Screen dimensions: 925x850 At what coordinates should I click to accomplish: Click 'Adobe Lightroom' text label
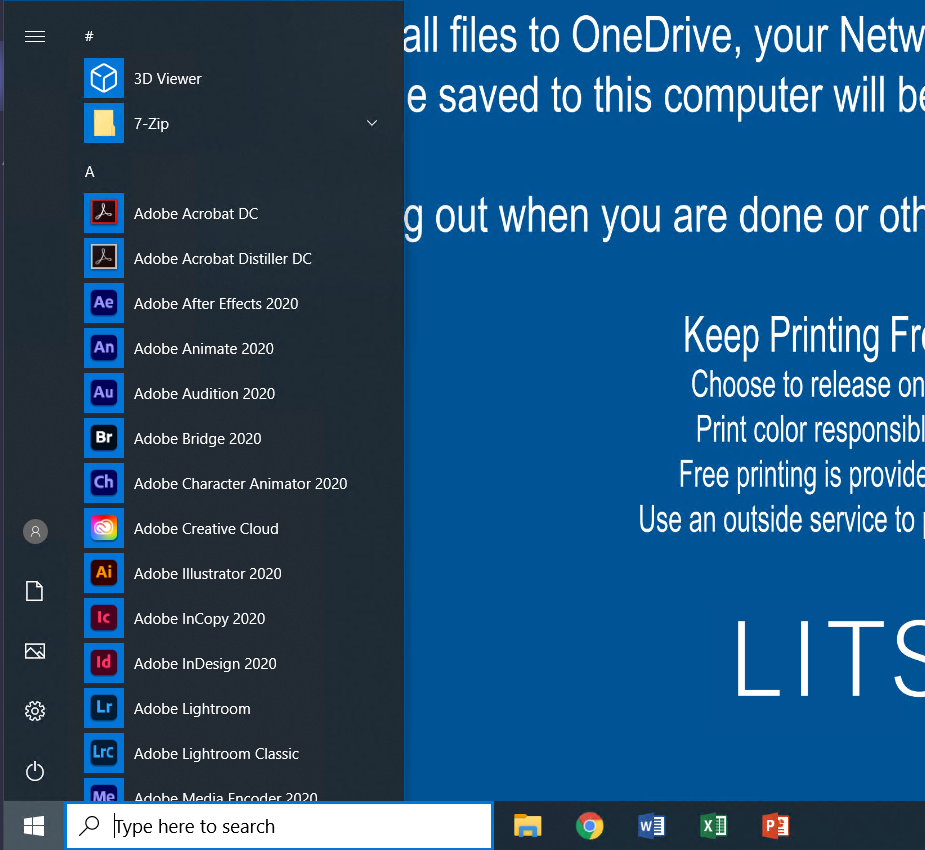(x=192, y=708)
